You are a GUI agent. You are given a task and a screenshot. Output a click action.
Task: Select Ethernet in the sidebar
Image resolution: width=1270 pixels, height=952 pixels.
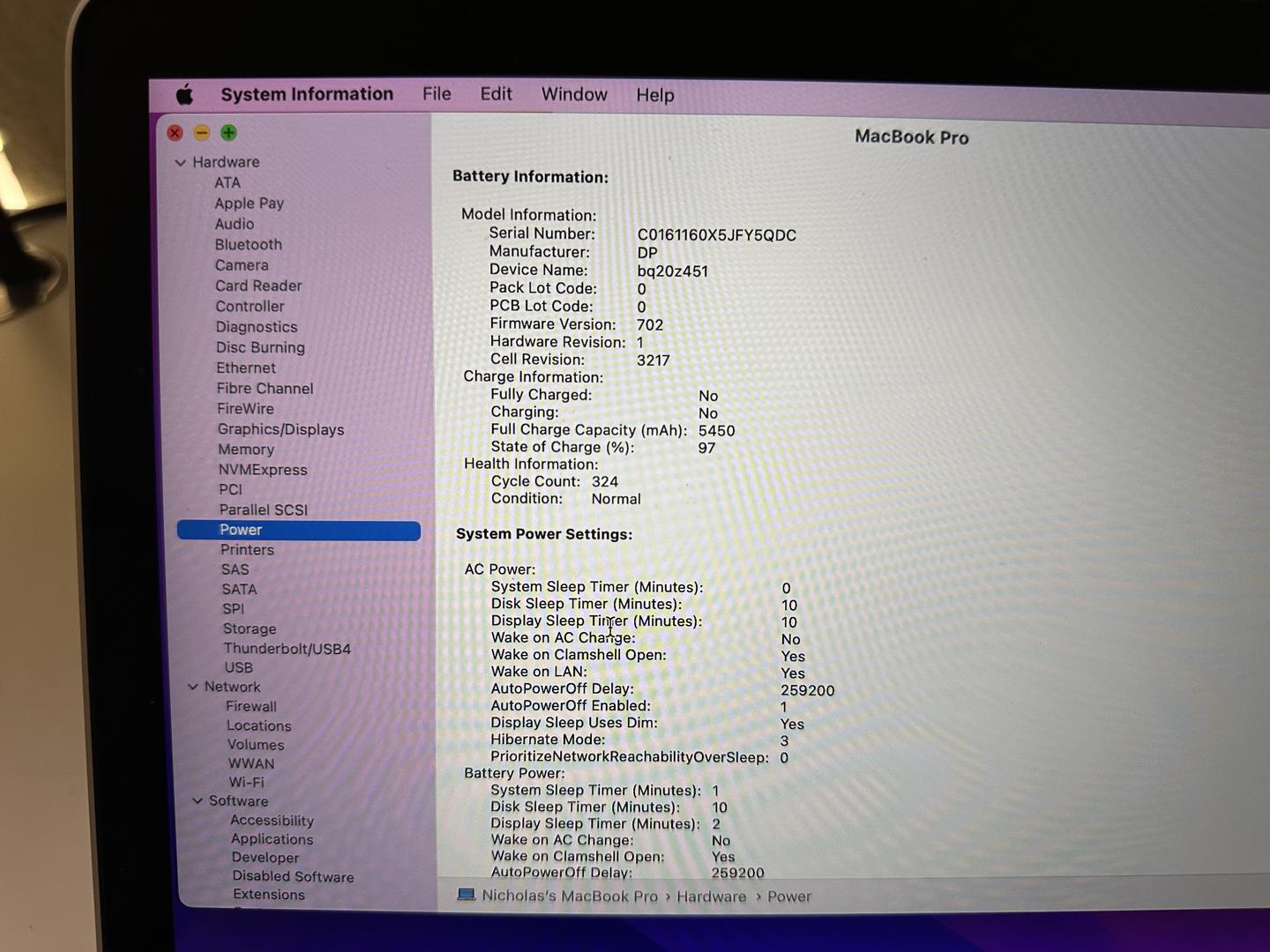pos(246,368)
